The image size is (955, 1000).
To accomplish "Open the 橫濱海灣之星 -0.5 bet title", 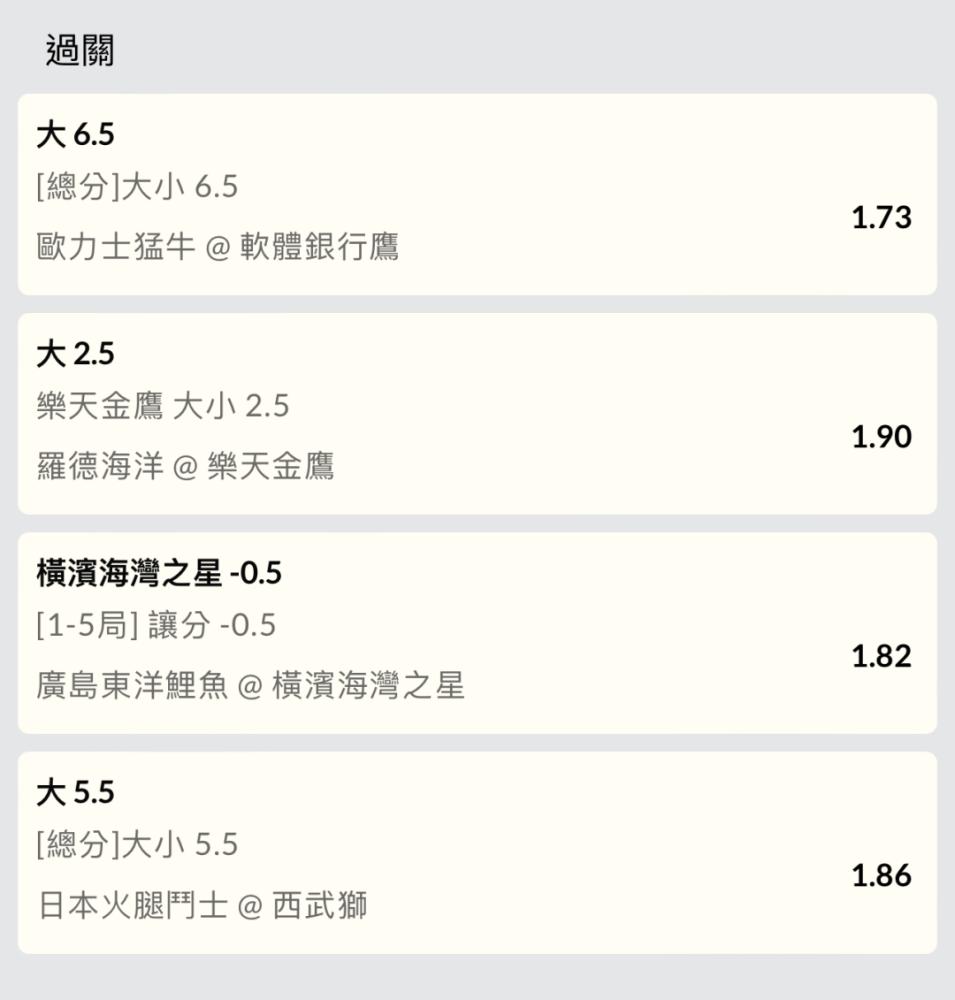I will pos(159,573).
